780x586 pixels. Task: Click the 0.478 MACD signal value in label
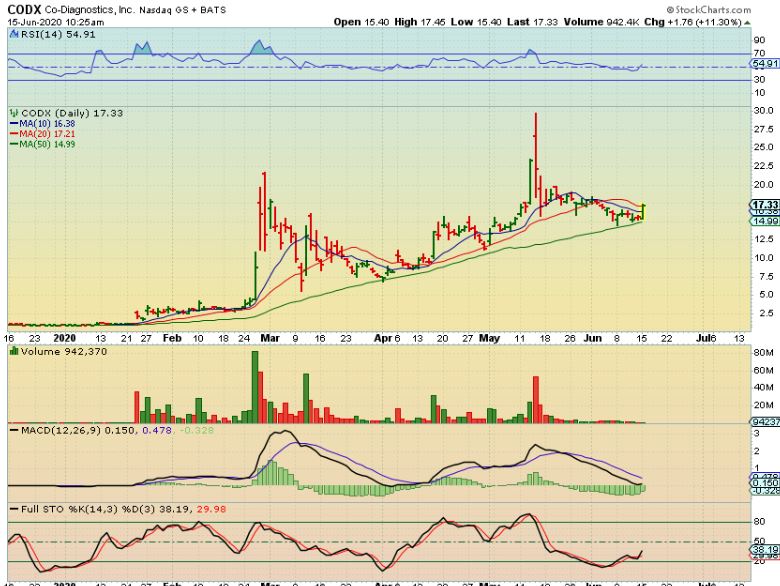pos(157,430)
